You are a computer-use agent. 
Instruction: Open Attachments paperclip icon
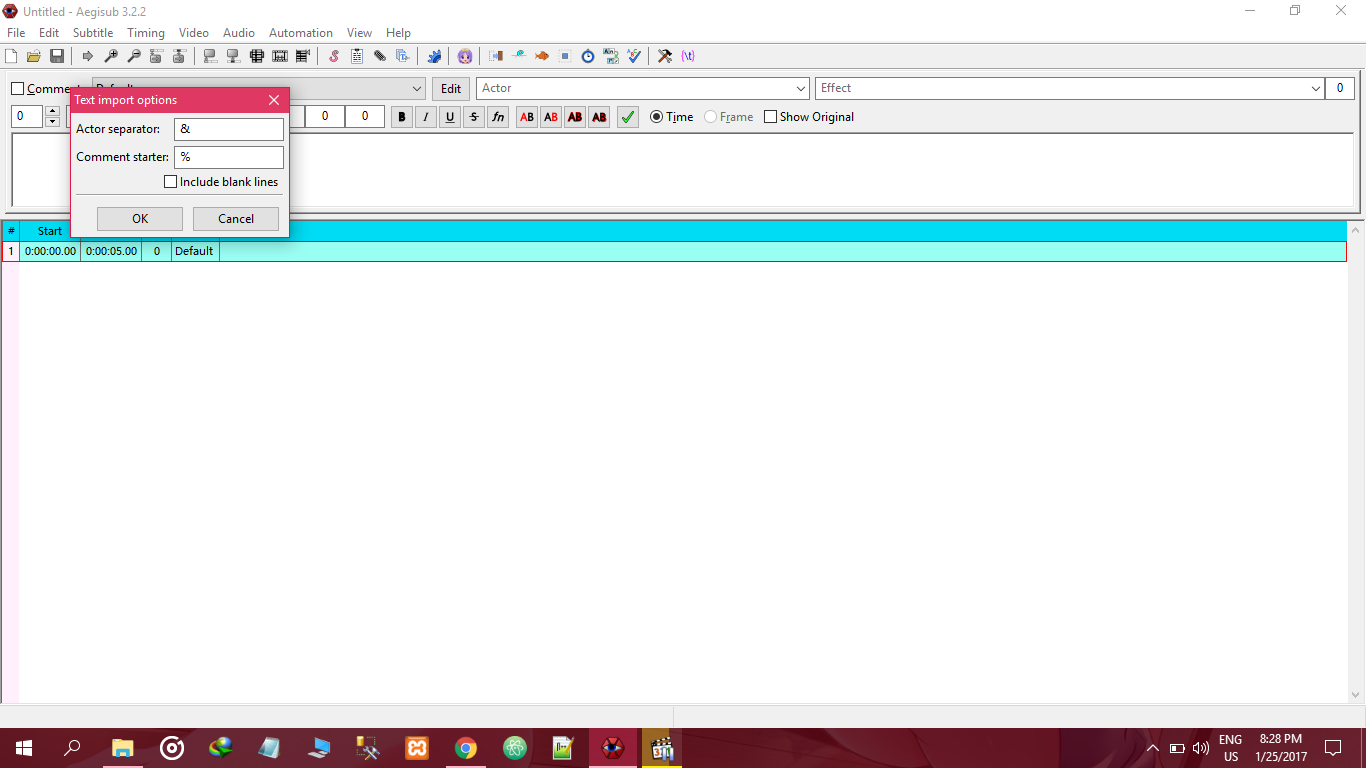(x=380, y=56)
